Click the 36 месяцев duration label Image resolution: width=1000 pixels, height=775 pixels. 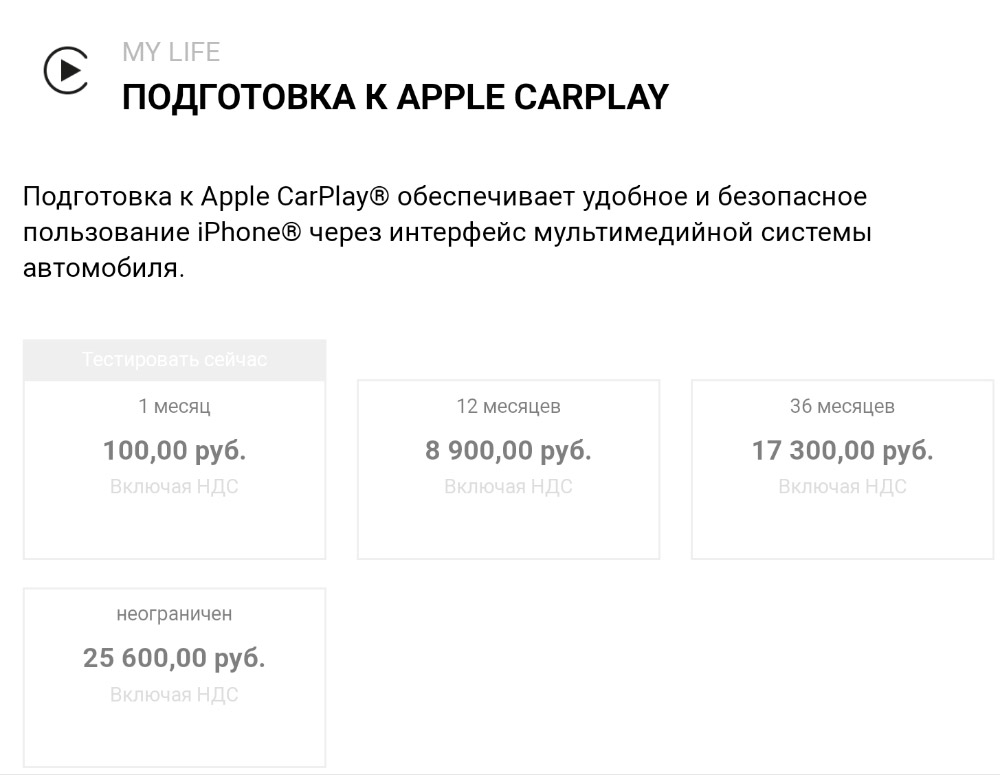coord(842,406)
